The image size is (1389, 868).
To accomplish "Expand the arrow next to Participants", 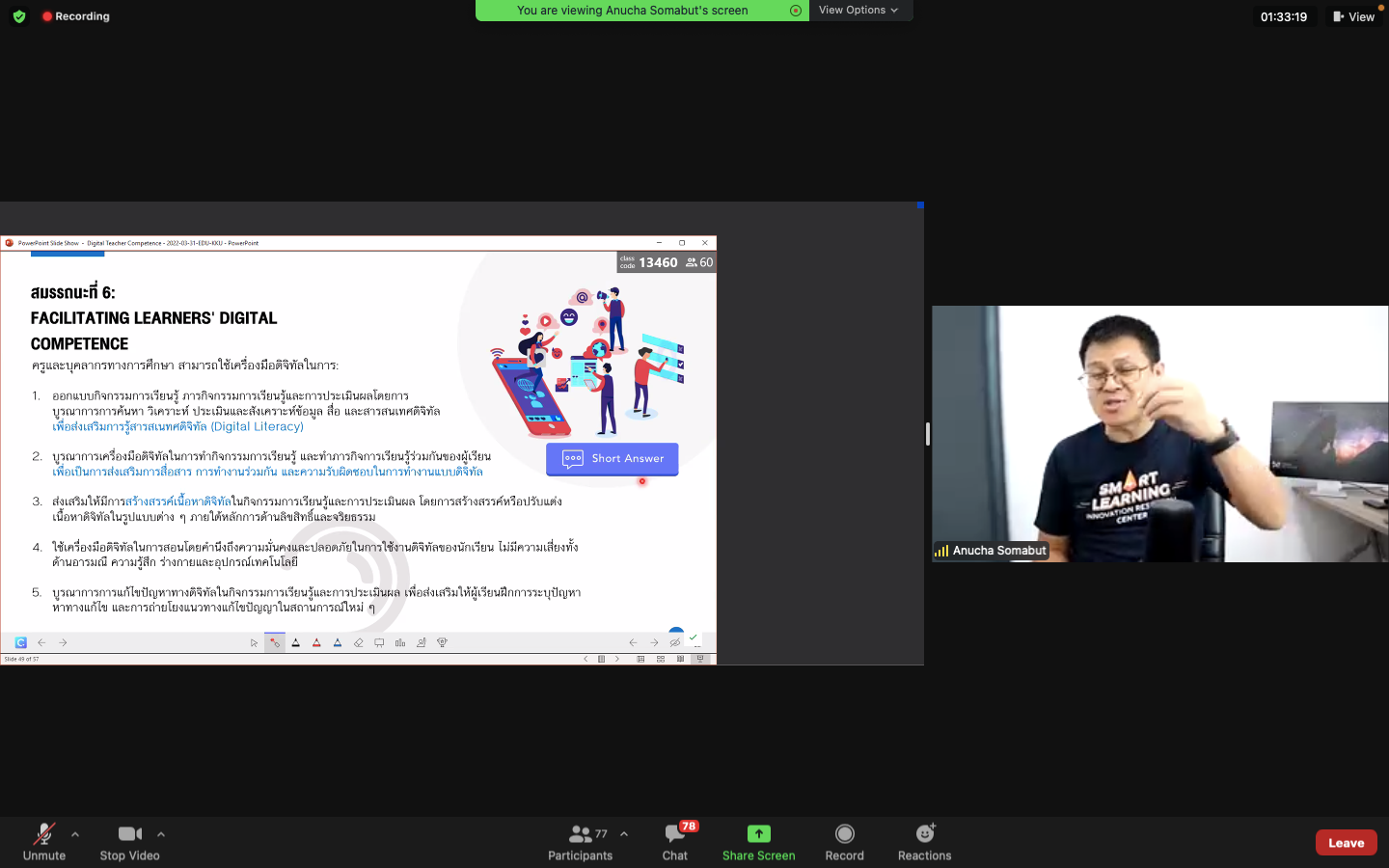I will [624, 834].
